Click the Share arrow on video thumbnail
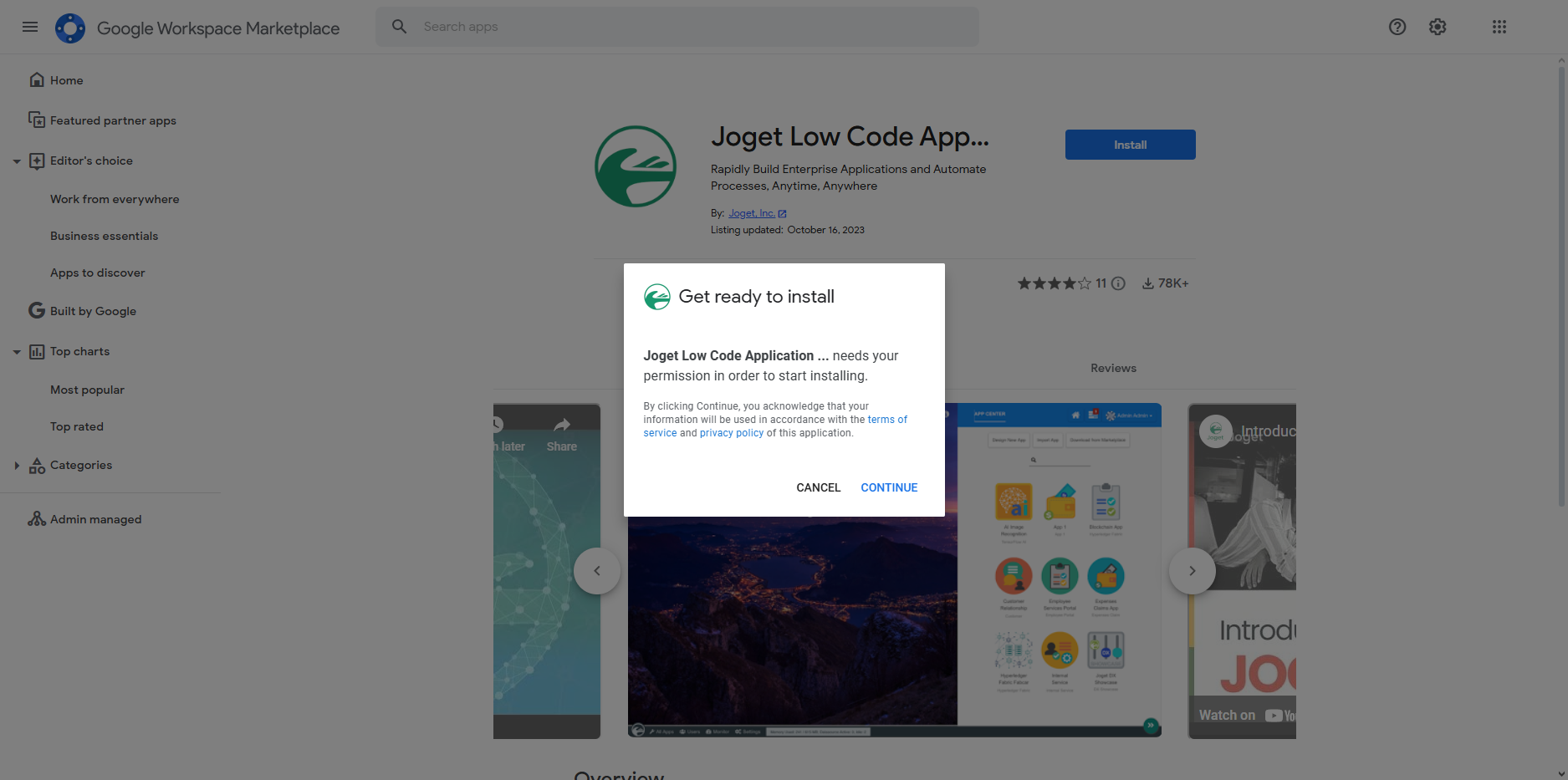Screen dimensions: 1568x780 pos(562,426)
